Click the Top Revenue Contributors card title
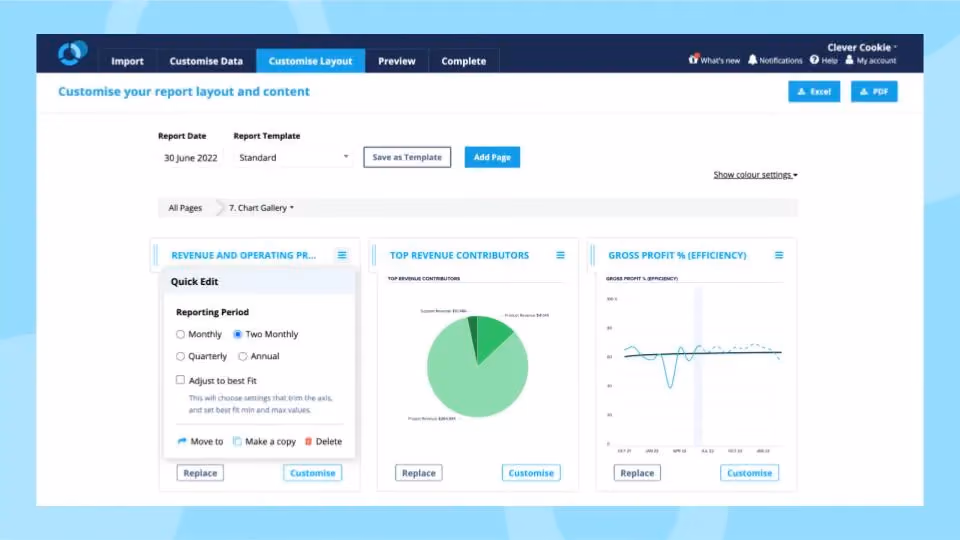The width and height of the screenshot is (960, 540). (x=459, y=255)
